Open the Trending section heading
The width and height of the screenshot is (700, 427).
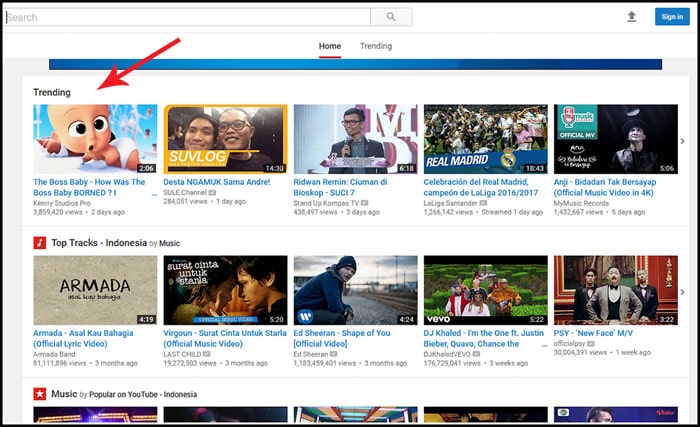coord(52,92)
